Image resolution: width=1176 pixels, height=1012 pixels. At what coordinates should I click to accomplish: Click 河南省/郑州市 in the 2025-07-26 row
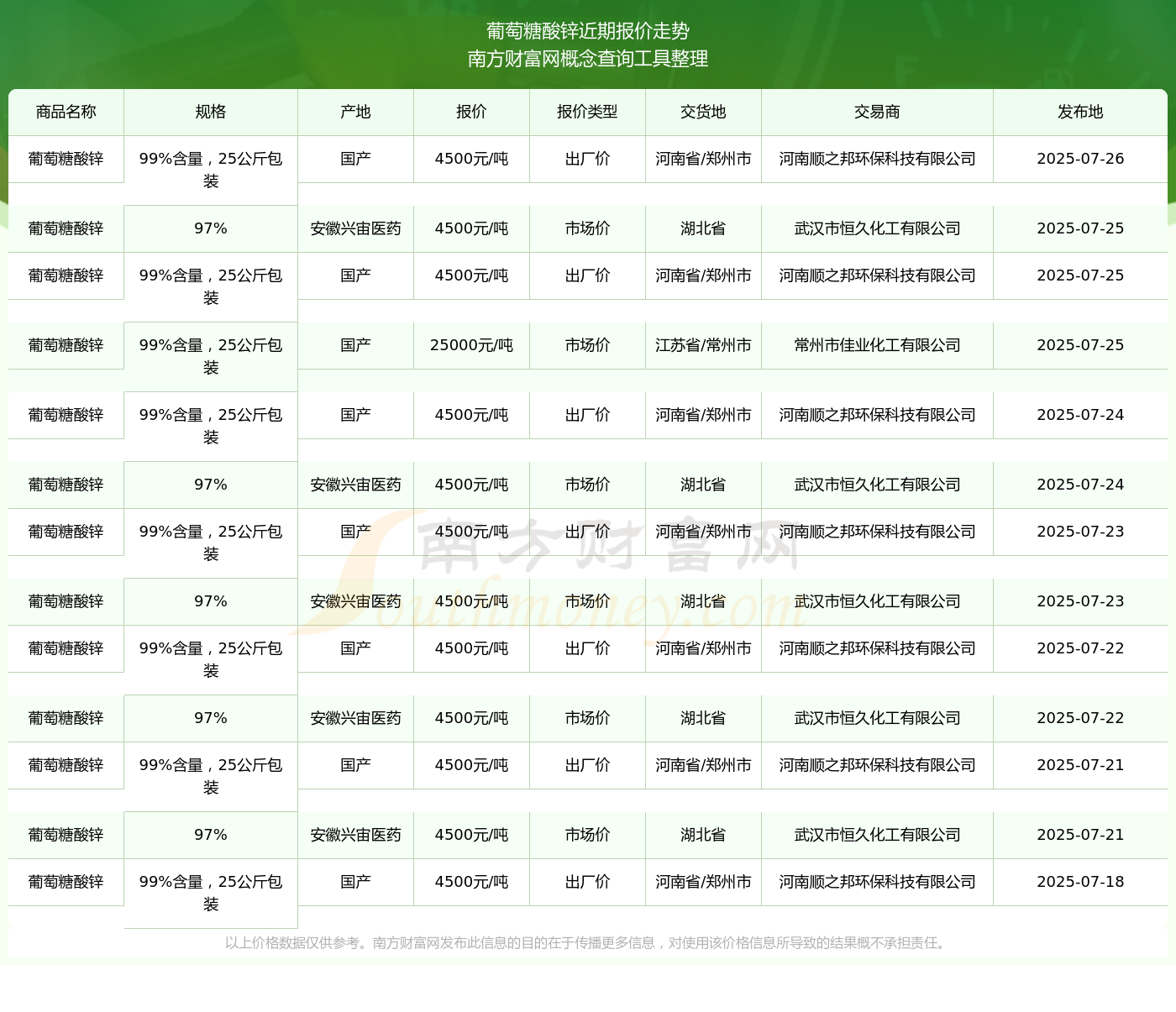(x=703, y=159)
